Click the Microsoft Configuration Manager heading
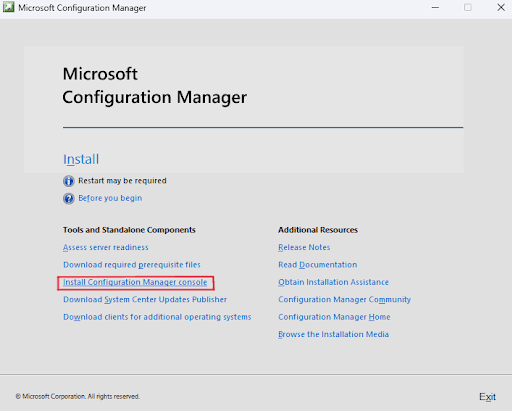This screenshot has width=512, height=411. 155,86
